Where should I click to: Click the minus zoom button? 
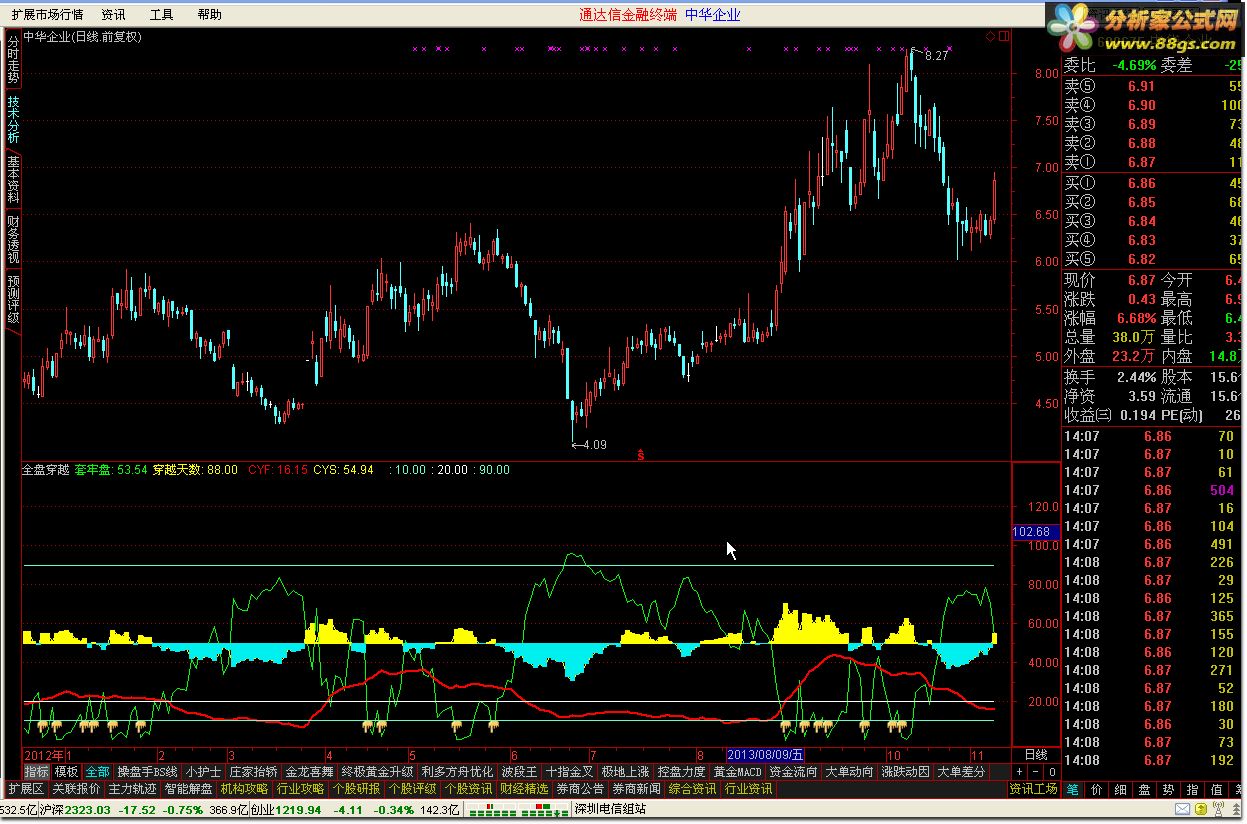(x=1035, y=772)
